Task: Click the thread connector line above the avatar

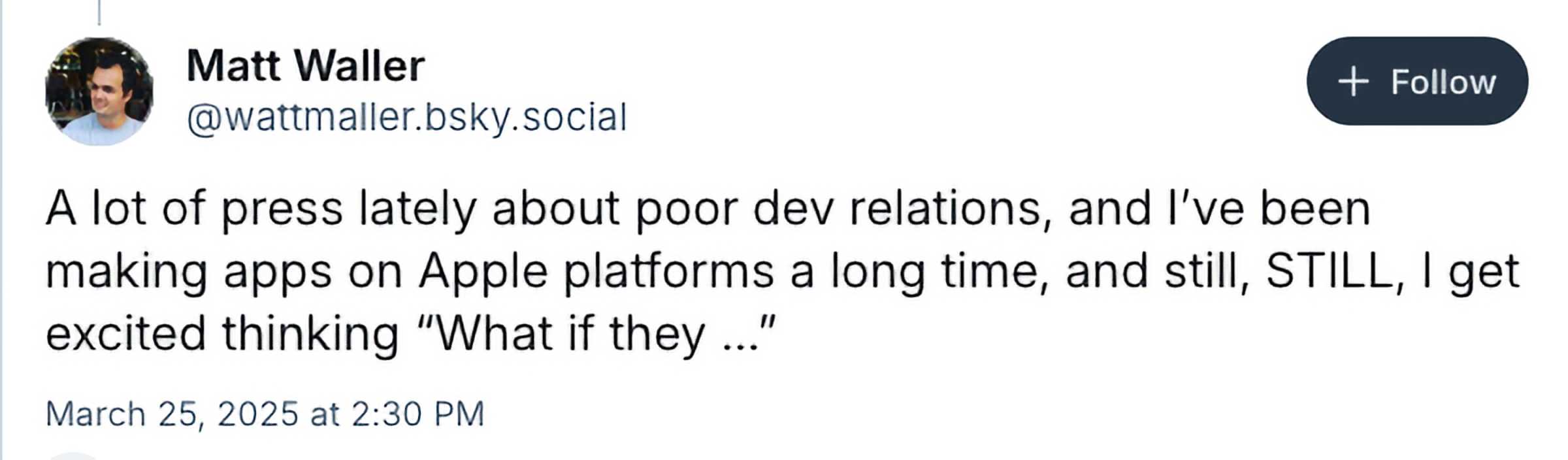Action: (99, 12)
